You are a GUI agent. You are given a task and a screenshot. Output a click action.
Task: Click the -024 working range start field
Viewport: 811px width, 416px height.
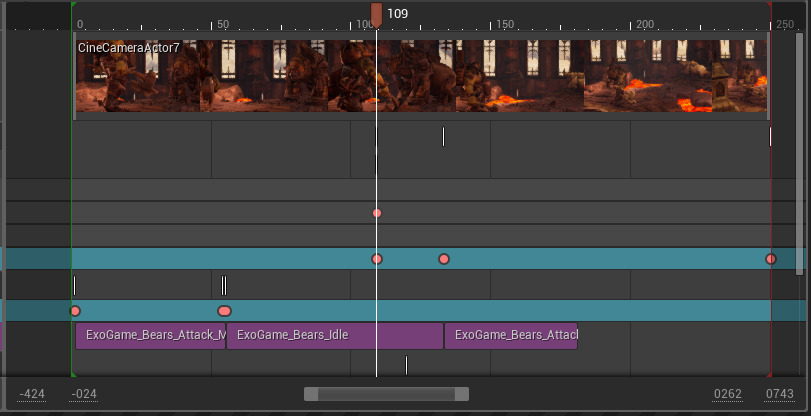[x=85, y=394]
